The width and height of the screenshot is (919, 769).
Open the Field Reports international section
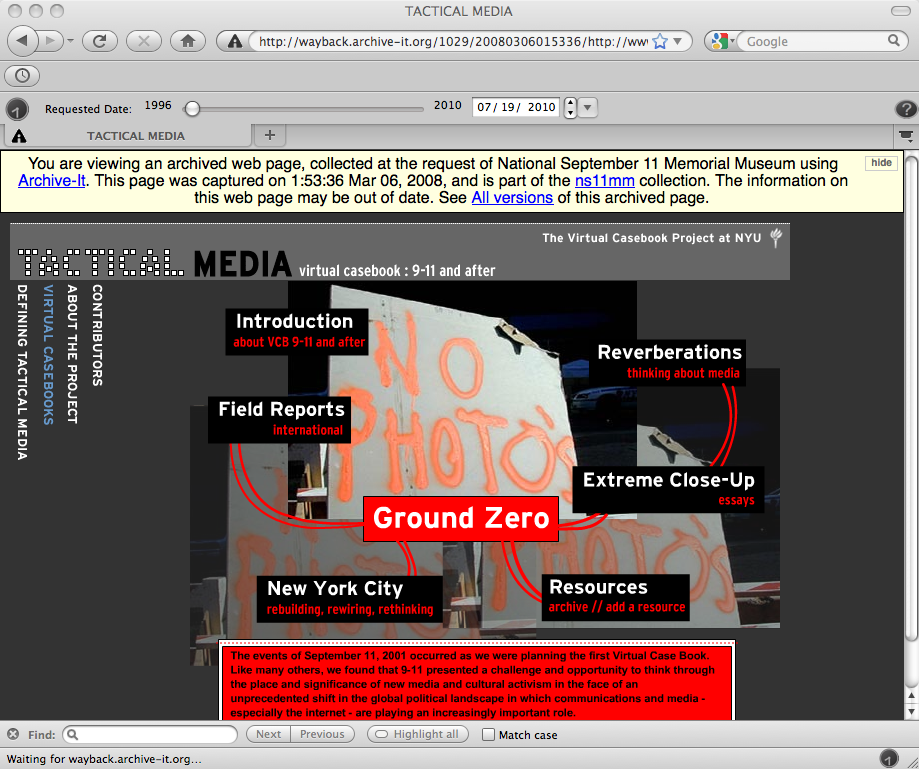coord(280,419)
